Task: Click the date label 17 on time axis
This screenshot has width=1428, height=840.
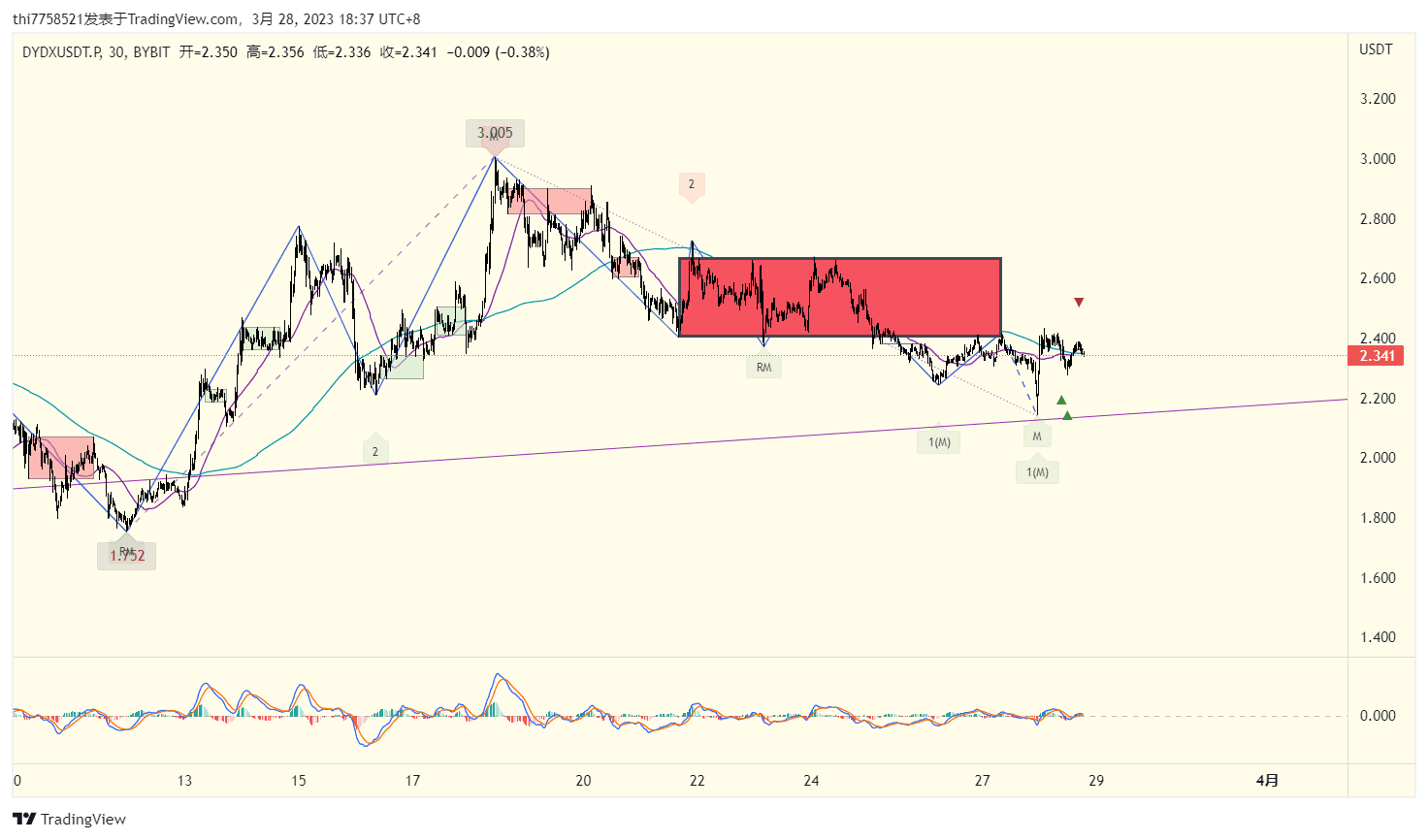Action: 413,781
